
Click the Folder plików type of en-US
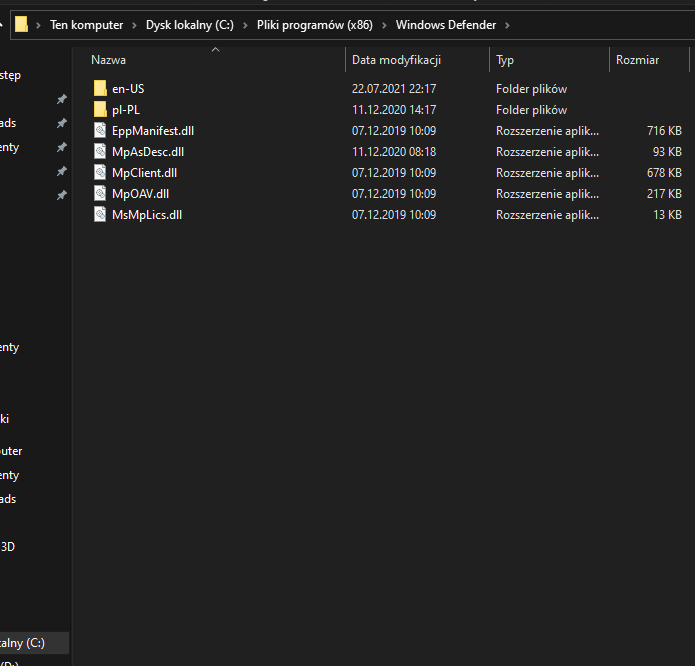point(531,89)
